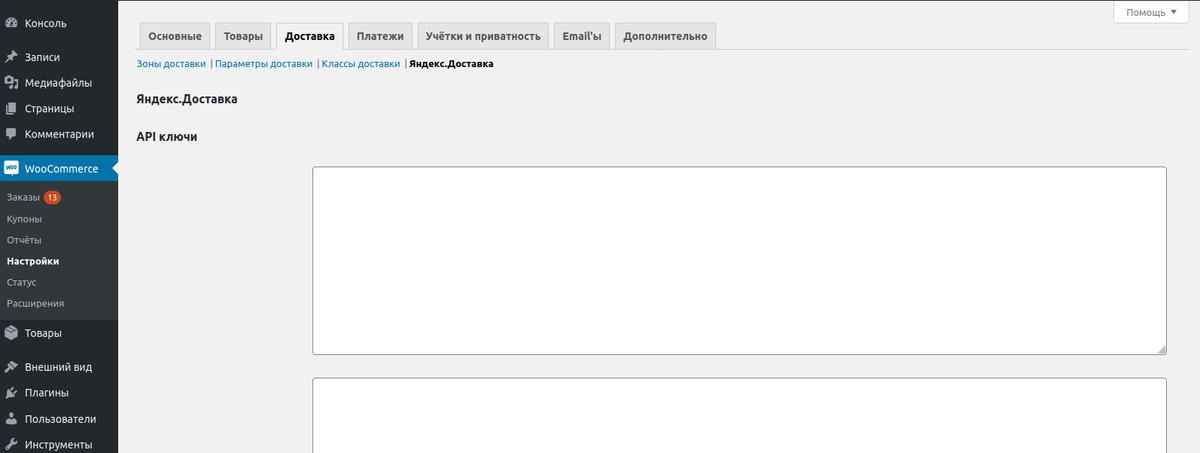
Task: Click the Яндекс.Доставка page heading
Action: pyautogui.click(x=186, y=100)
